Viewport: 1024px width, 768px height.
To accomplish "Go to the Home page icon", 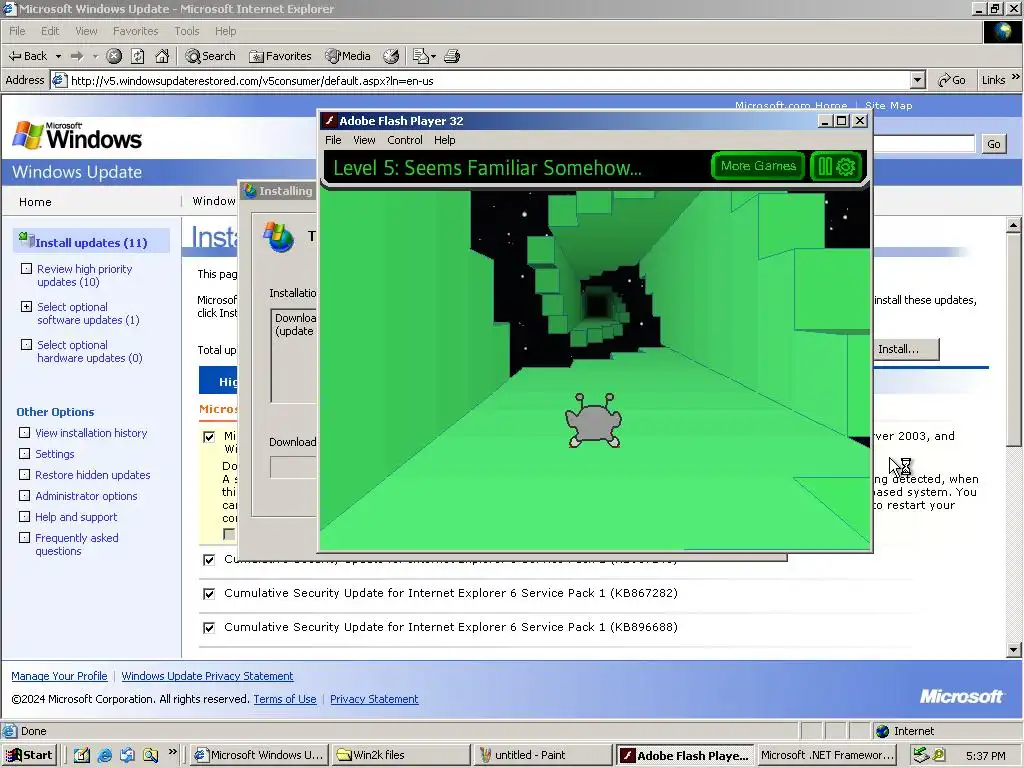I will pos(162,56).
